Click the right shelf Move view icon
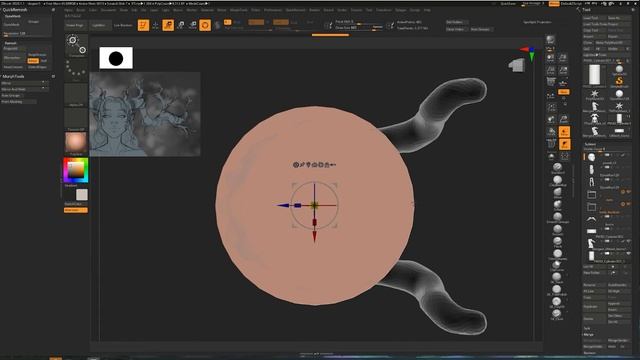Viewport: 640px width, 360px height. pyautogui.click(x=551, y=120)
